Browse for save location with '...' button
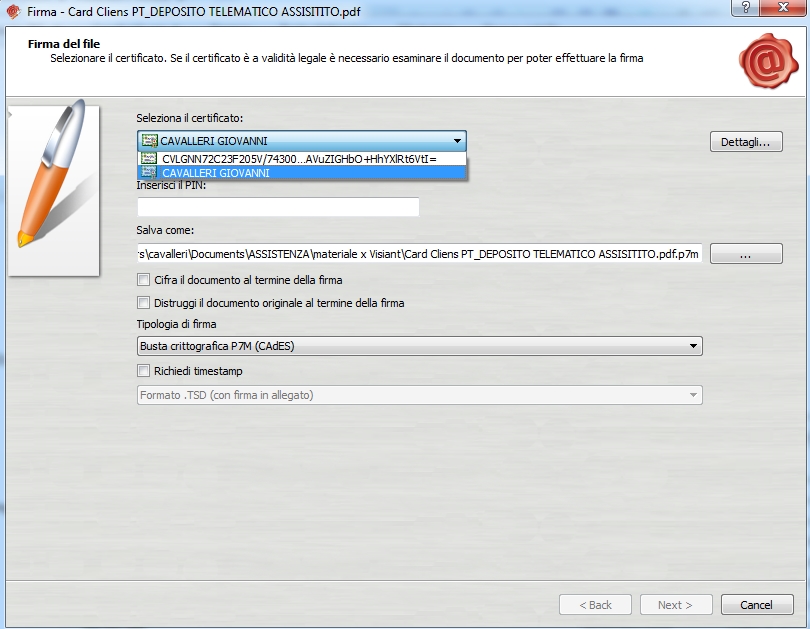This screenshot has width=810, height=629. (745, 255)
